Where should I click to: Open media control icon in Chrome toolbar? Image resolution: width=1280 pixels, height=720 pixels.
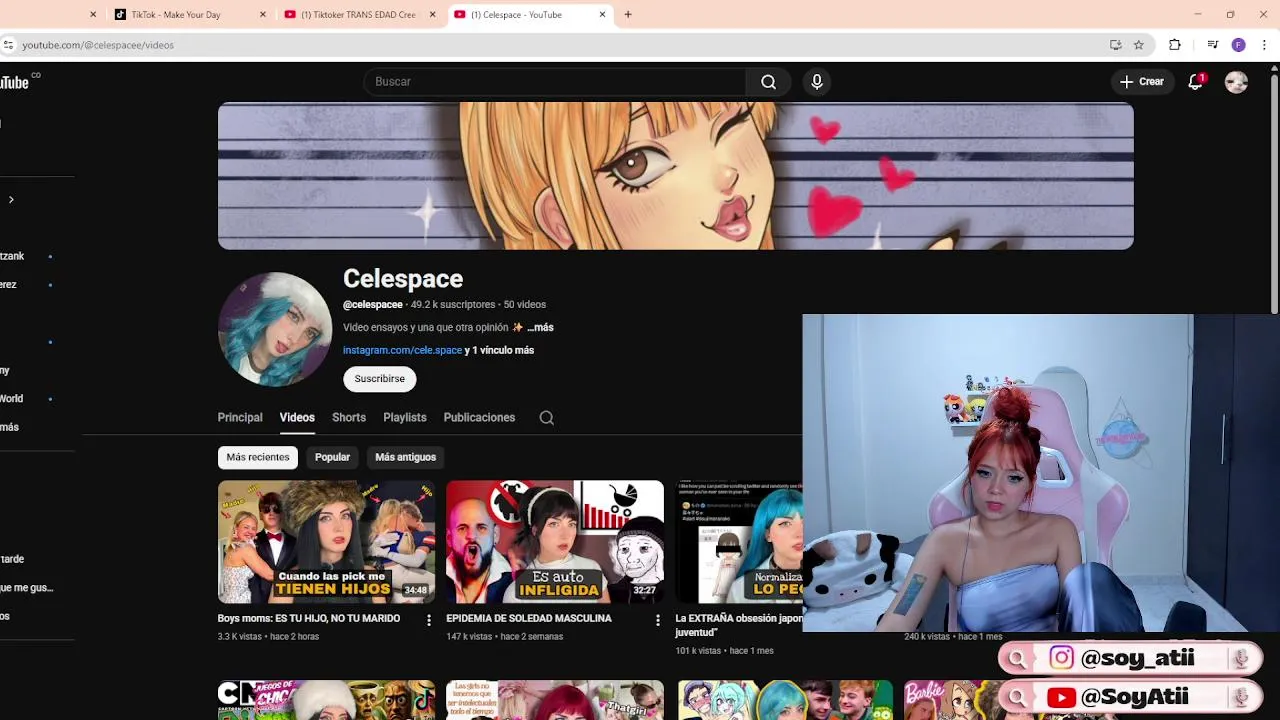coord(1212,45)
